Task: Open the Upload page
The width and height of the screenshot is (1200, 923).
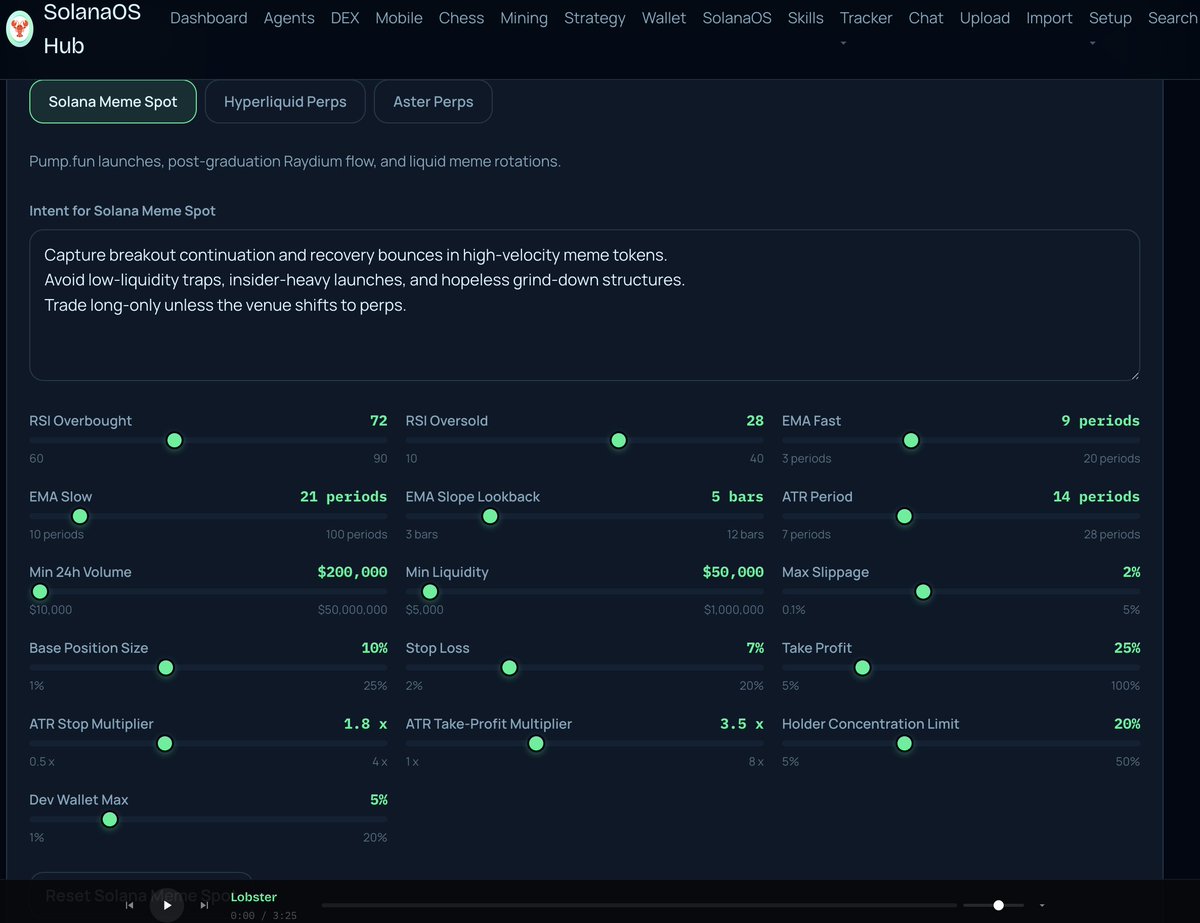Action: point(985,18)
